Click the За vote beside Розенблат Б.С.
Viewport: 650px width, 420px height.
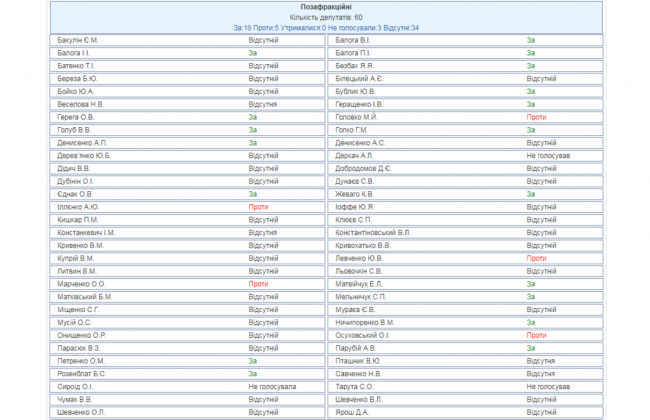point(253,372)
